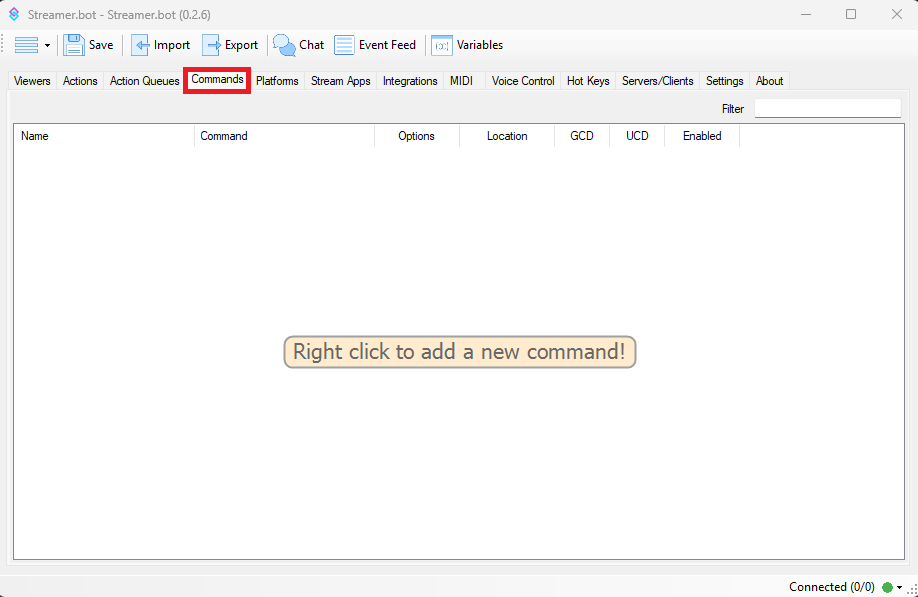Click the Save floppy disk icon

click(74, 45)
